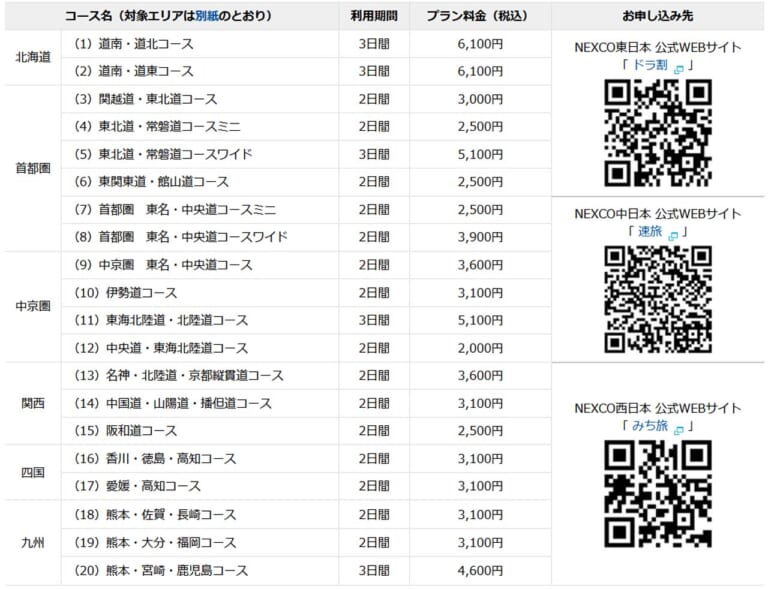Image resolution: width=768 pixels, height=589 pixels.
Task: Click the NEXCO東日本 QR code
Action: [x=657, y=133]
